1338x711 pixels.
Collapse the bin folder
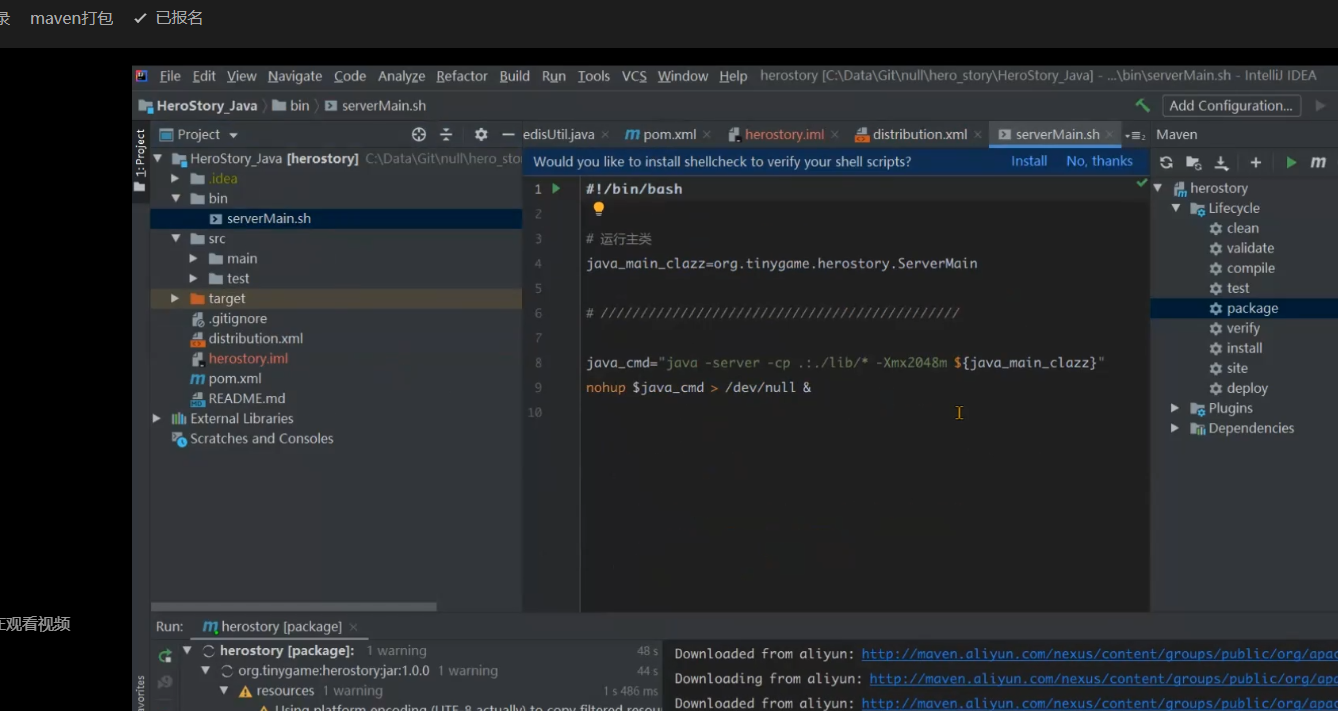click(x=175, y=198)
